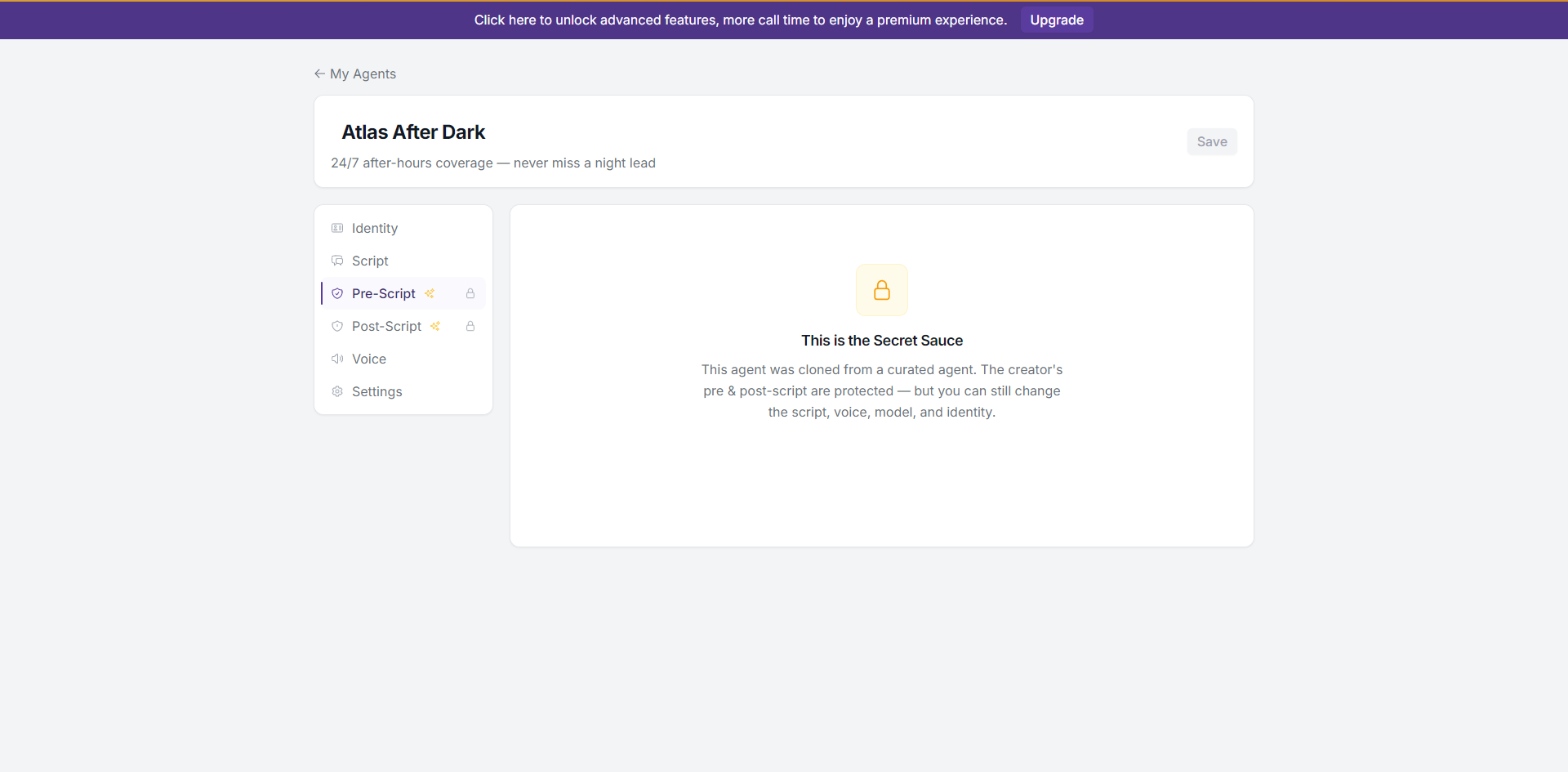Click the lock icon beside Pre-Script

pos(470,293)
